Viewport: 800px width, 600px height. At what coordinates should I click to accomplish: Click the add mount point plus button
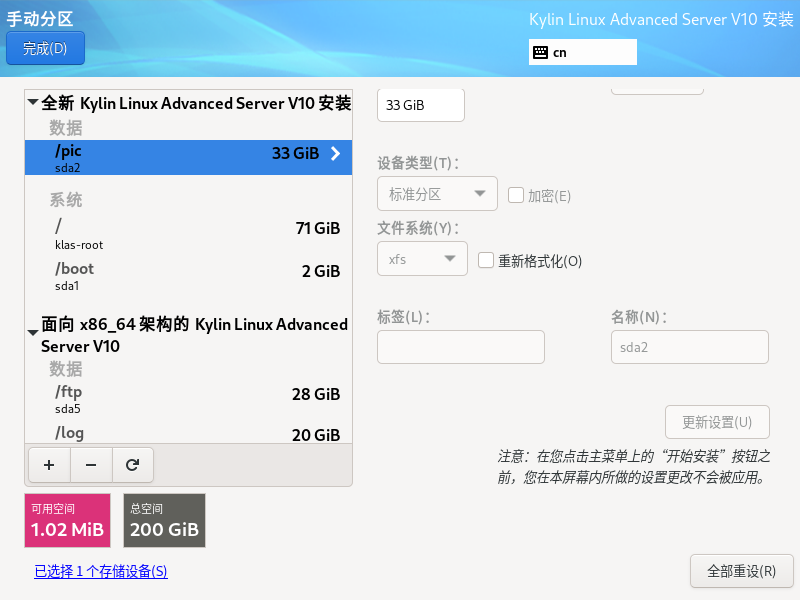(x=49, y=465)
